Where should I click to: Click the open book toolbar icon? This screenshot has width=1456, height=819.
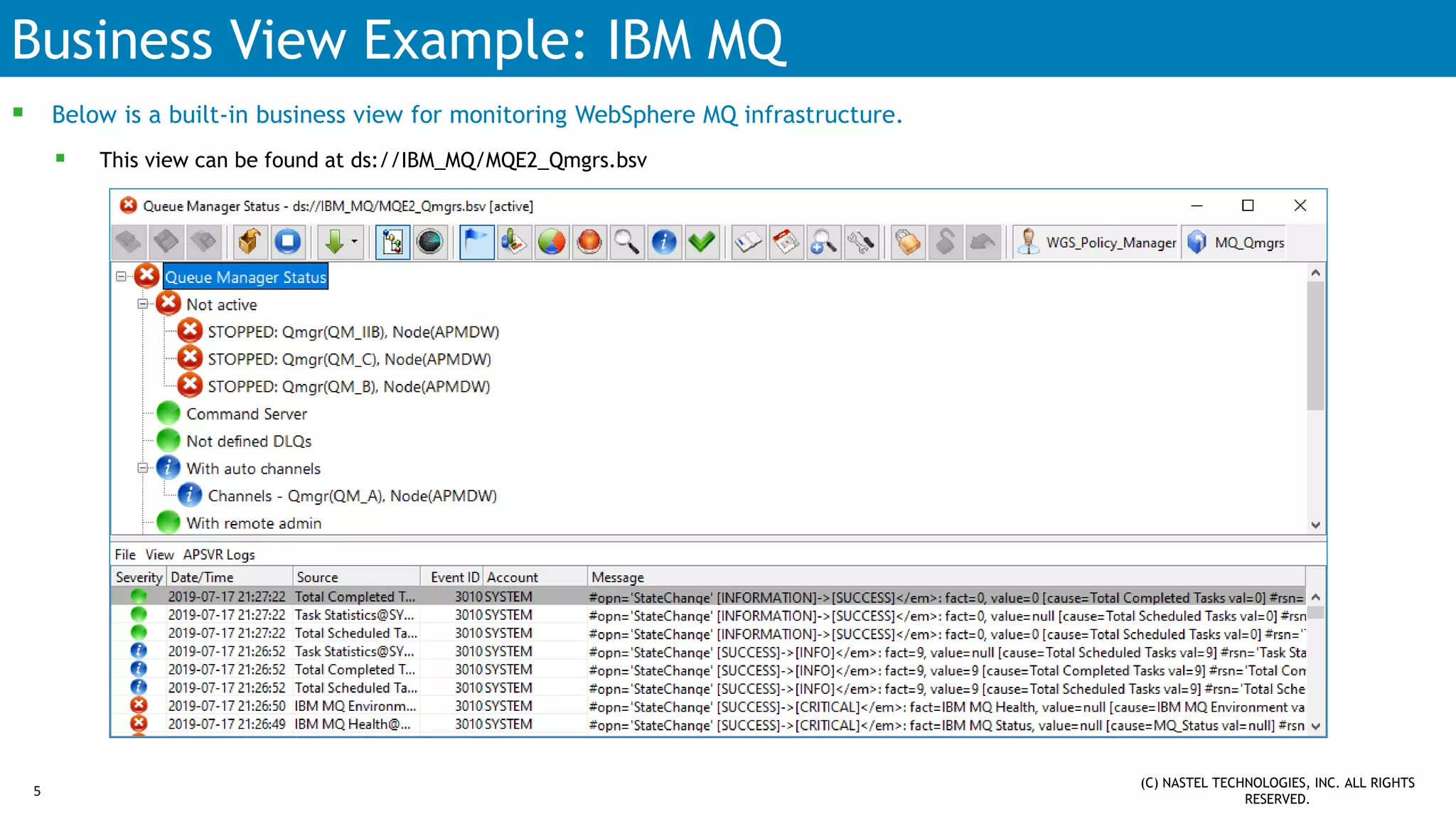pos(748,242)
